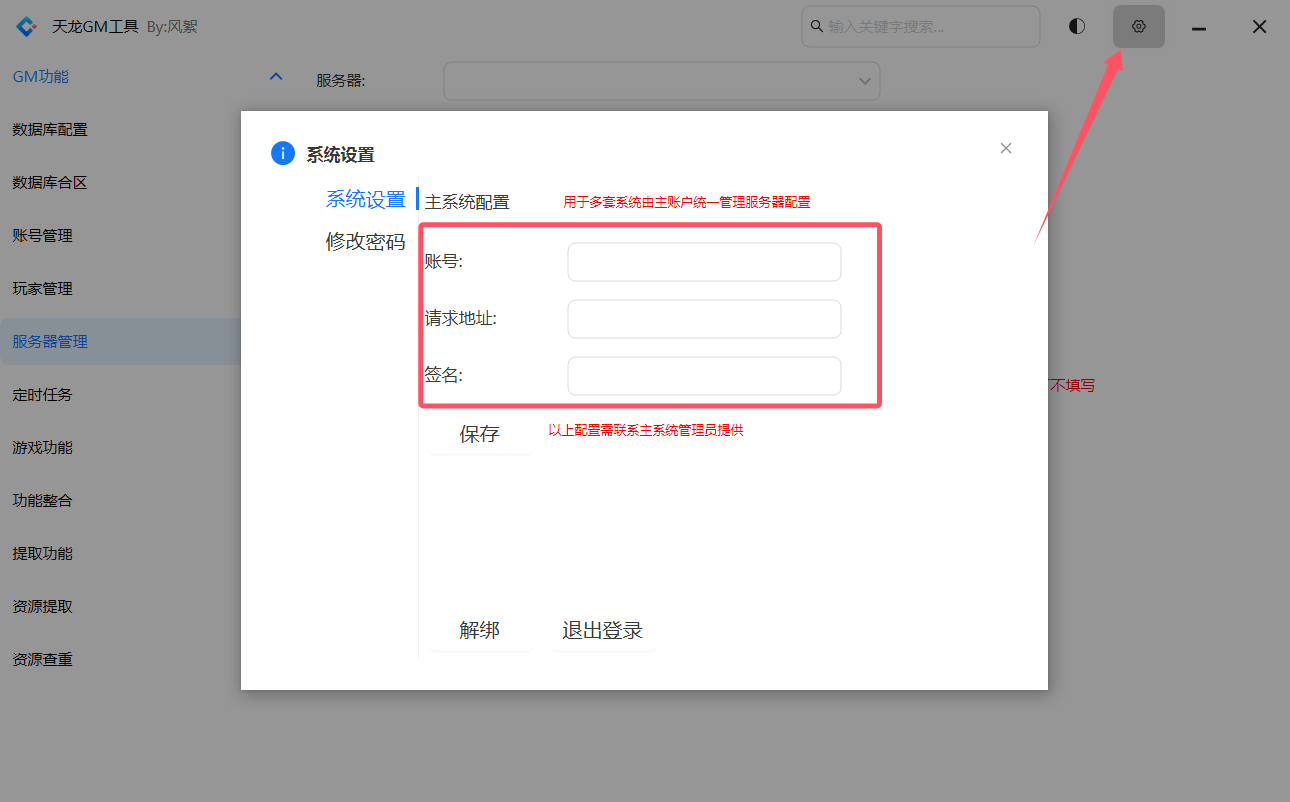Collapse the GM功能 menu section
The width and height of the screenshot is (1290, 802).
click(277, 76)
